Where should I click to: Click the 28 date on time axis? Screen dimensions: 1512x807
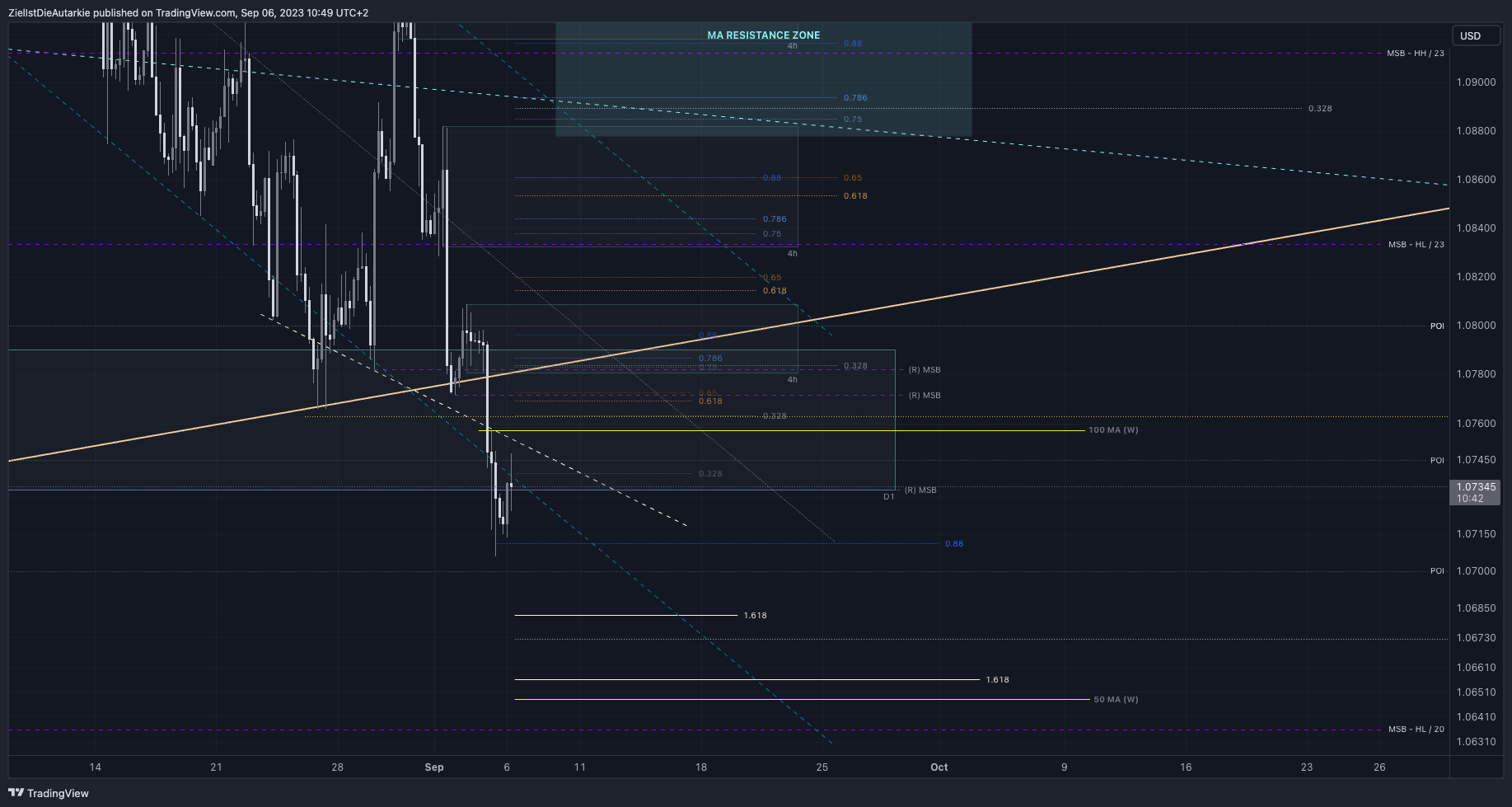338,767
